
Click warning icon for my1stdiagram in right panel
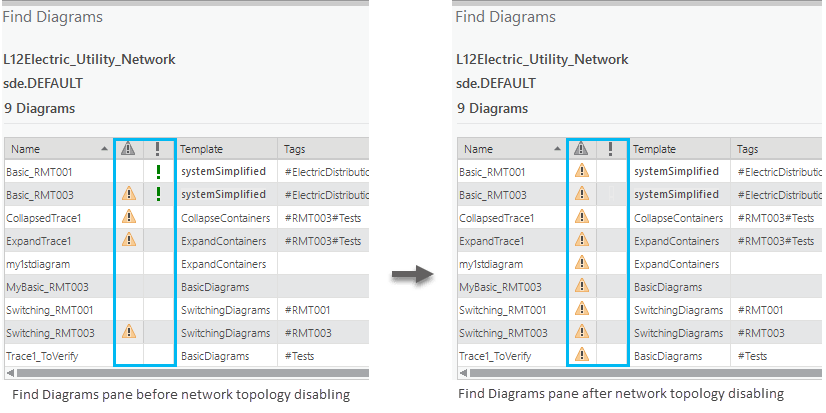581,264
